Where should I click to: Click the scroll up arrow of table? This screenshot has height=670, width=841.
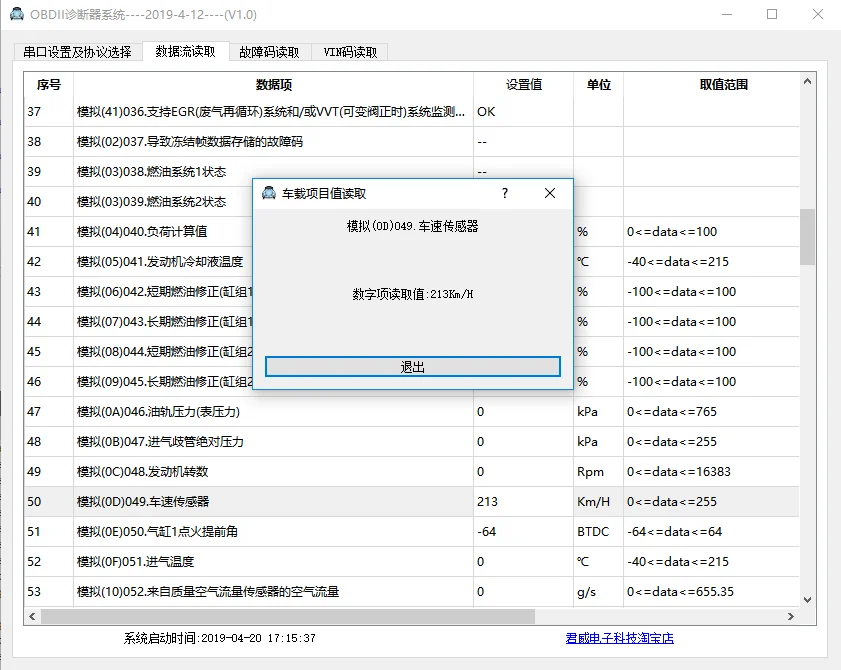coord(807,82)
